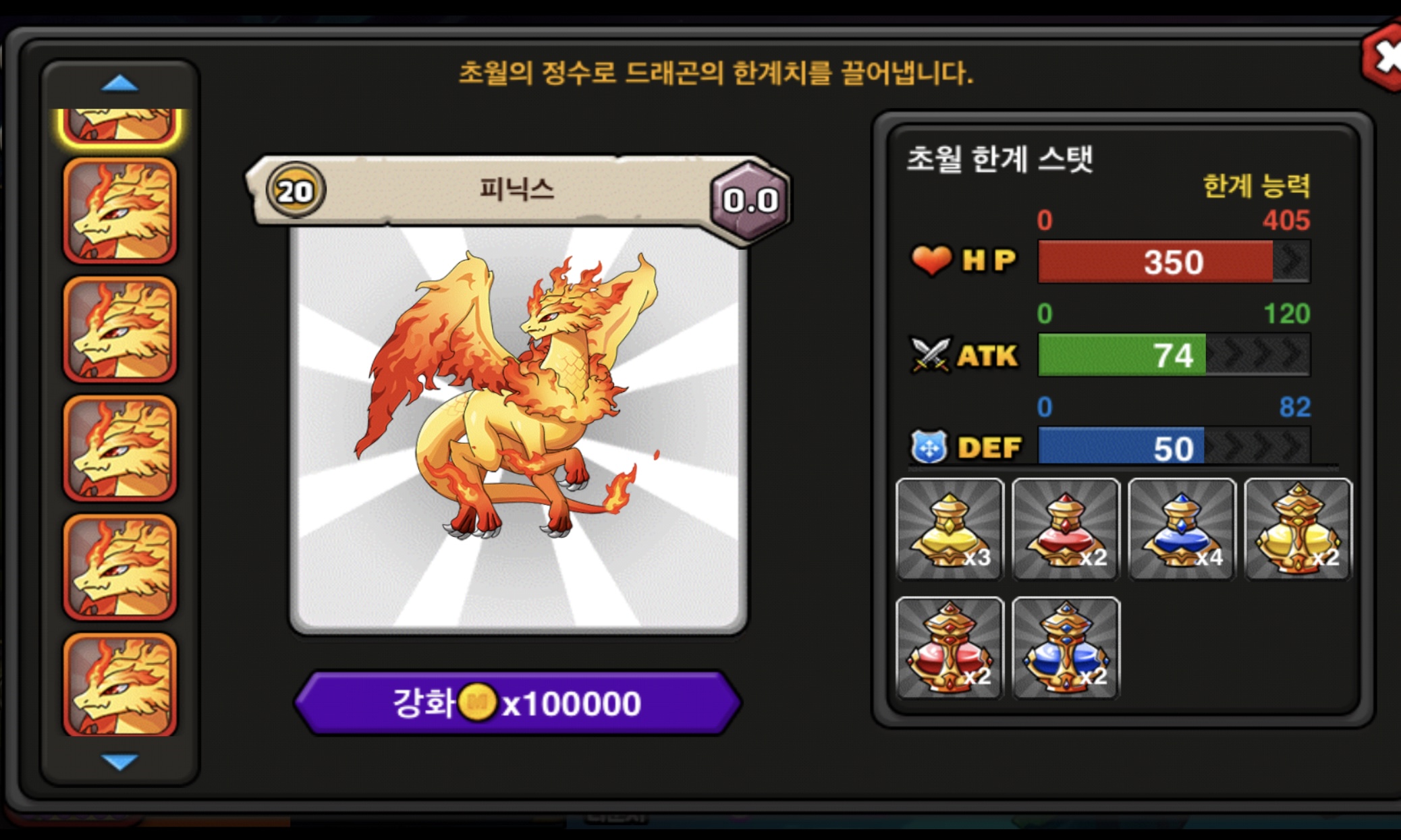Screen dimensions: 1401x840
Task: Click the level 20 badge beside 피닉스
Action: 296,191
